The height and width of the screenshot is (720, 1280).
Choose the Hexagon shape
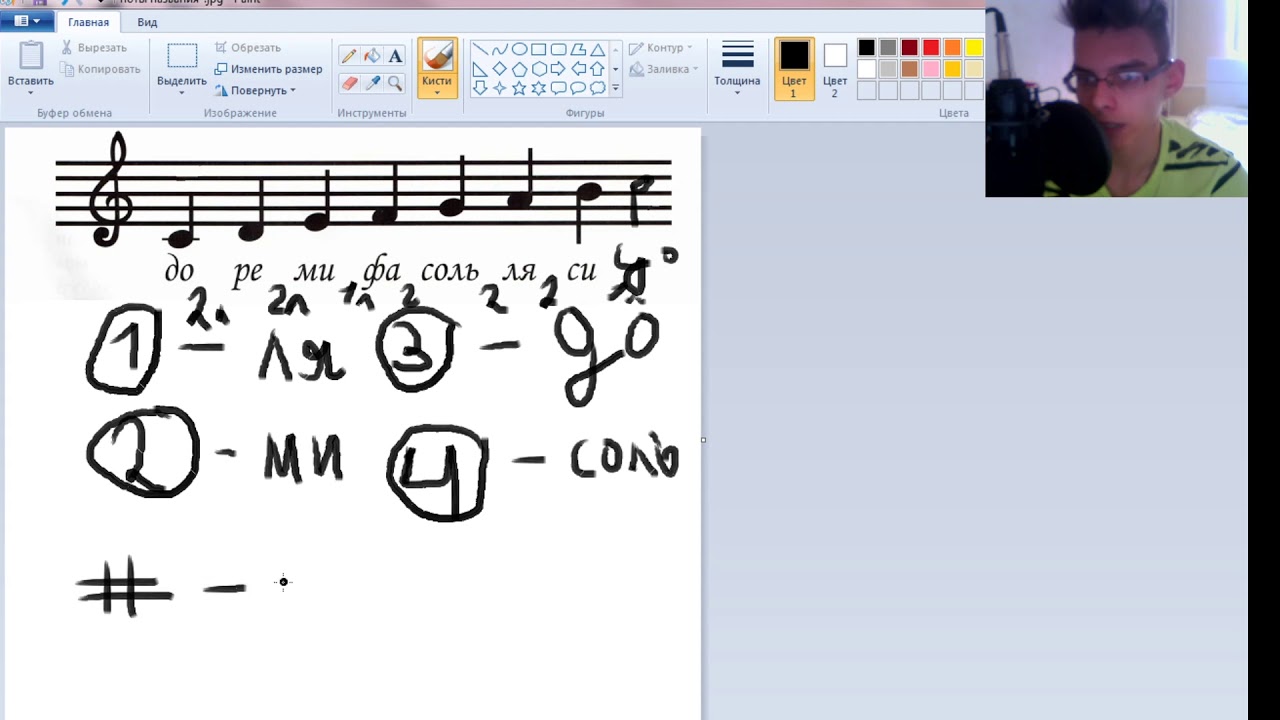[x=539, y=69]
